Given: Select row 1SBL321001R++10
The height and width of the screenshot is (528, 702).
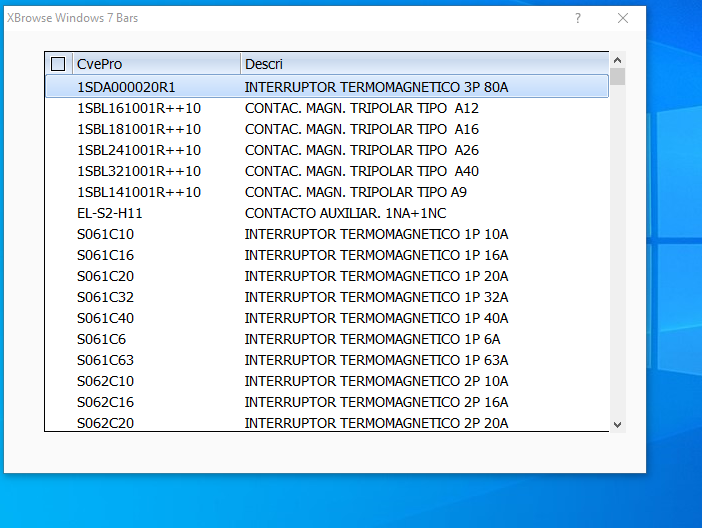Looking at the screenshot, I should click(x=327, y=171).
